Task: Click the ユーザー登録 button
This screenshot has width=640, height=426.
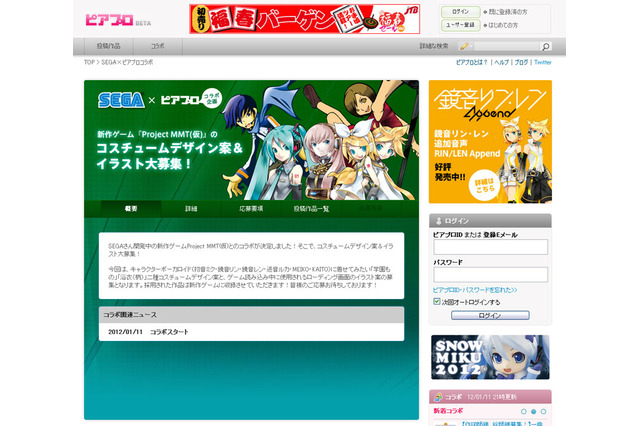Action: (x=460, y=25)
